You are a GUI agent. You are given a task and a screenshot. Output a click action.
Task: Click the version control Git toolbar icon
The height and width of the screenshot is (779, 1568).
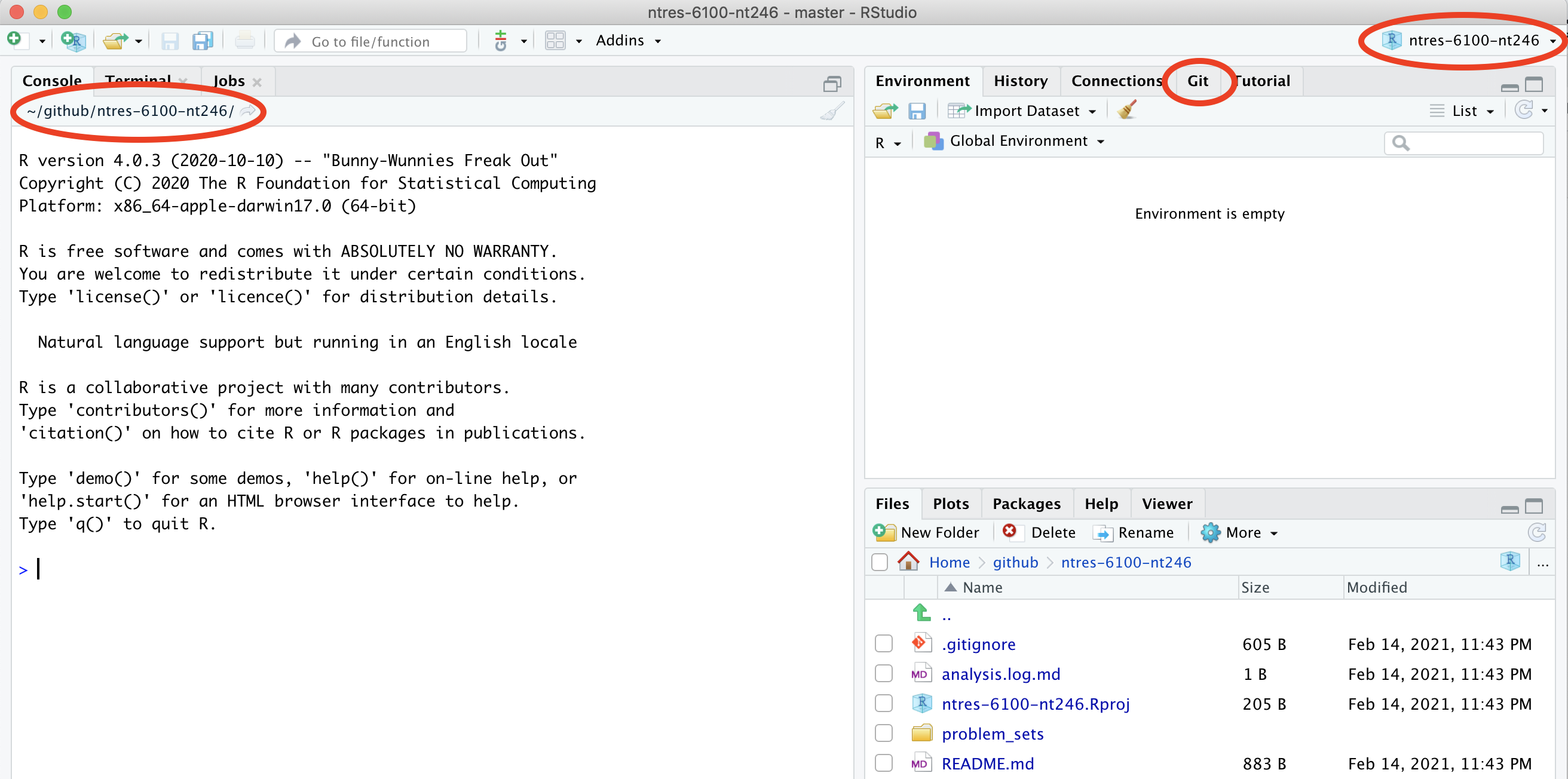click(x=500, y=41)
